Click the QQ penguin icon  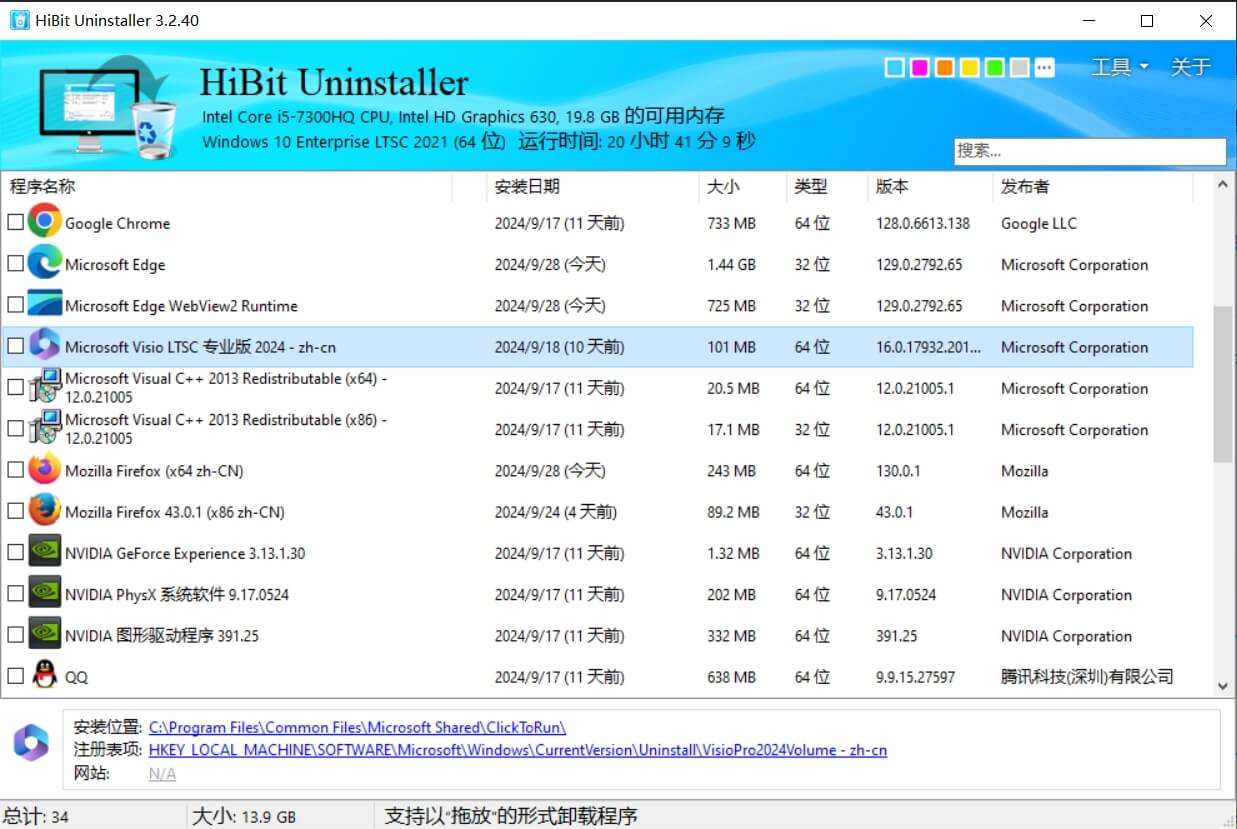click(45, 675)
